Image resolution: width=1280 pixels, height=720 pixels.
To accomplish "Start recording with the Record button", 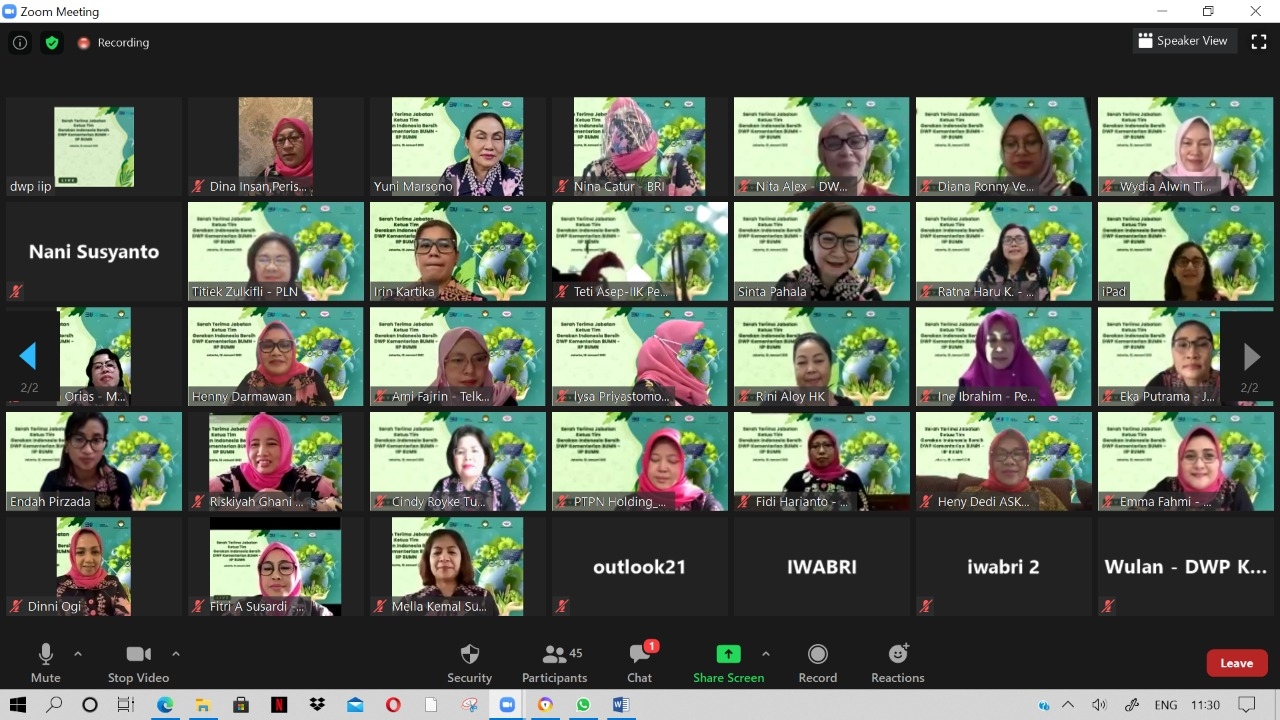I will coord(817,663).
